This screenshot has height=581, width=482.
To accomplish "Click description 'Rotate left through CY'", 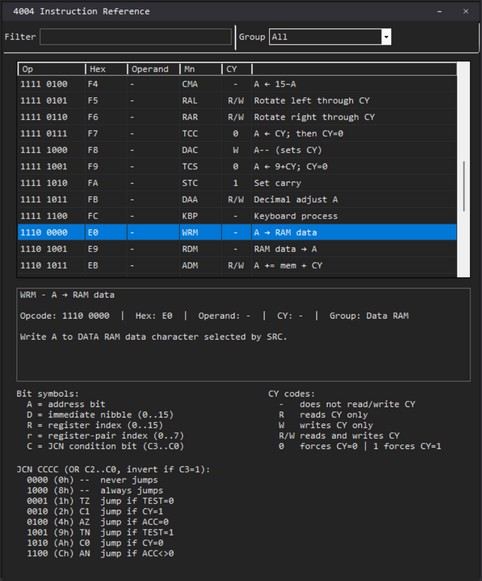I will click(x=312, y=101).
